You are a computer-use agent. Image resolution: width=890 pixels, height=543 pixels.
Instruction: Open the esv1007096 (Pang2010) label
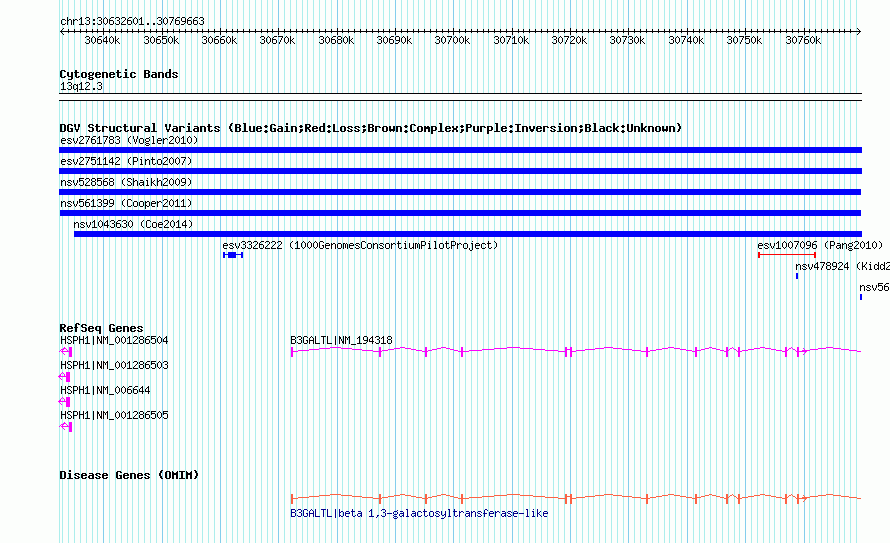tap(820, 245)
